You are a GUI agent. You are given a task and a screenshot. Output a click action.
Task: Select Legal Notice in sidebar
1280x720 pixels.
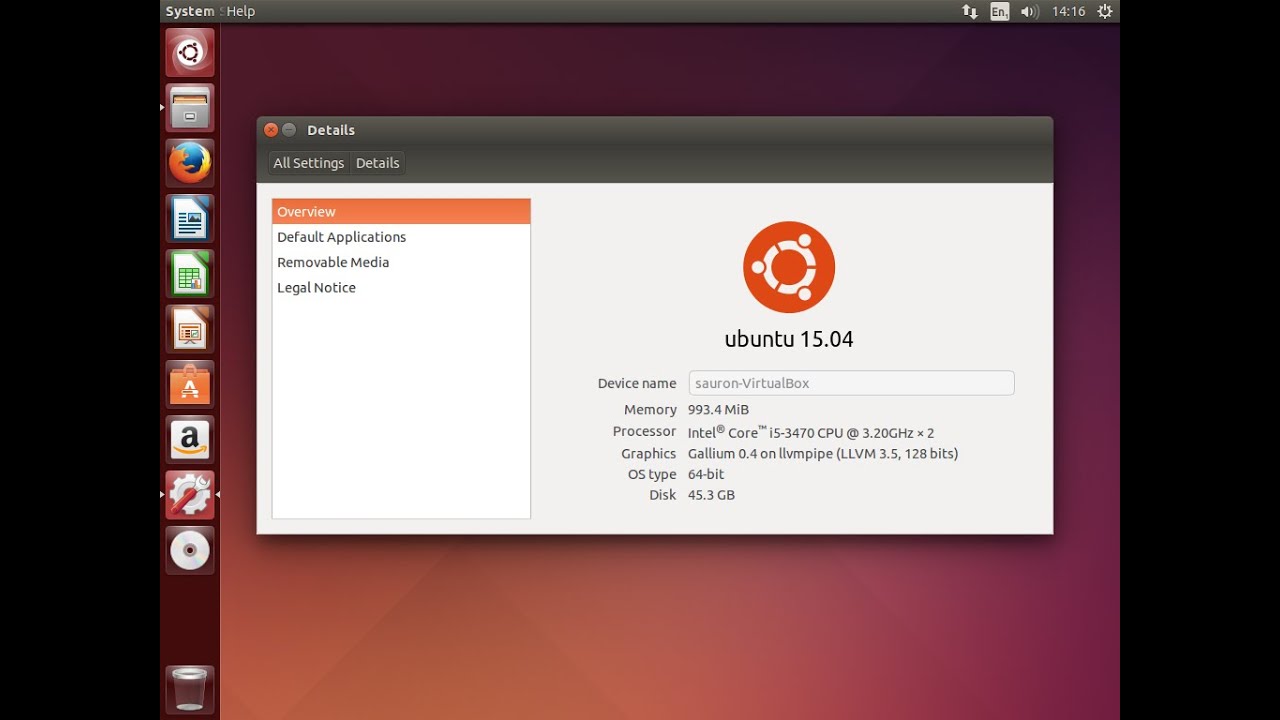pyautogui.click(x=401, y=287)
